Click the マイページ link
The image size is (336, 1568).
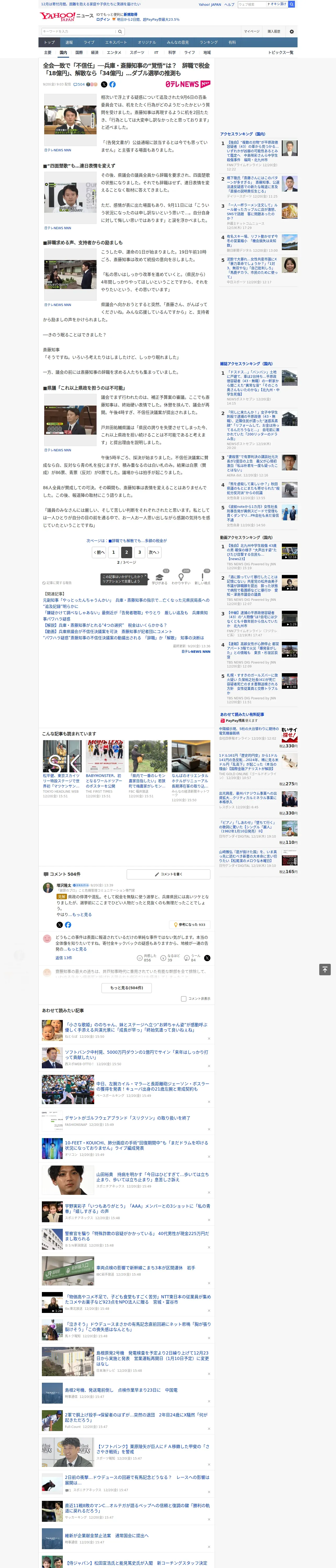click(251, 32)
